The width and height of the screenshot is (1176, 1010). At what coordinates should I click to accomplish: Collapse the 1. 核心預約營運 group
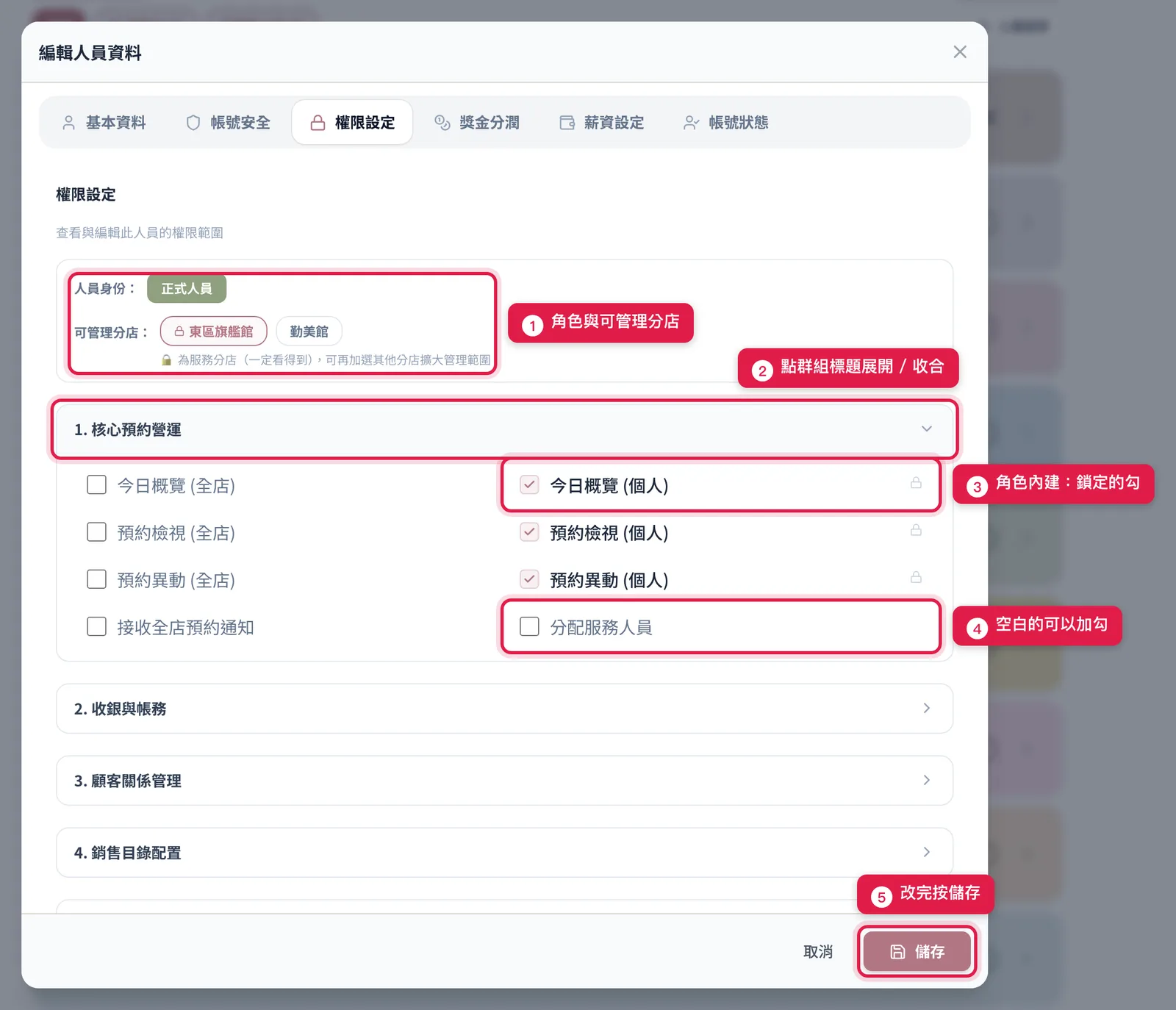tap(504, 429)
